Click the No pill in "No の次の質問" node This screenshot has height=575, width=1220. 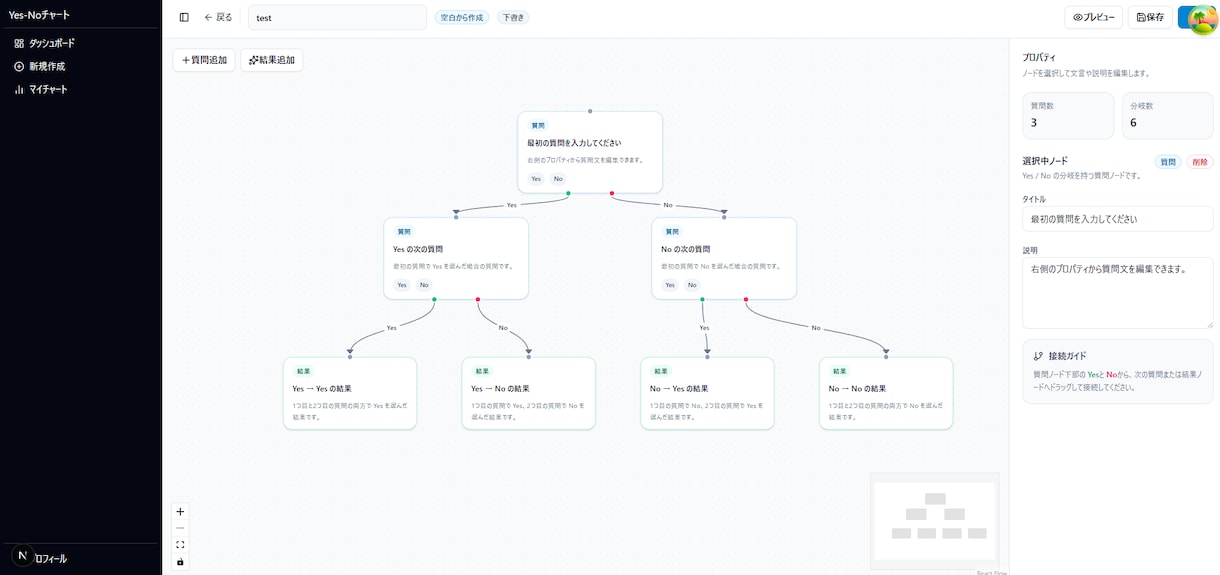click(x=692, y=285)
